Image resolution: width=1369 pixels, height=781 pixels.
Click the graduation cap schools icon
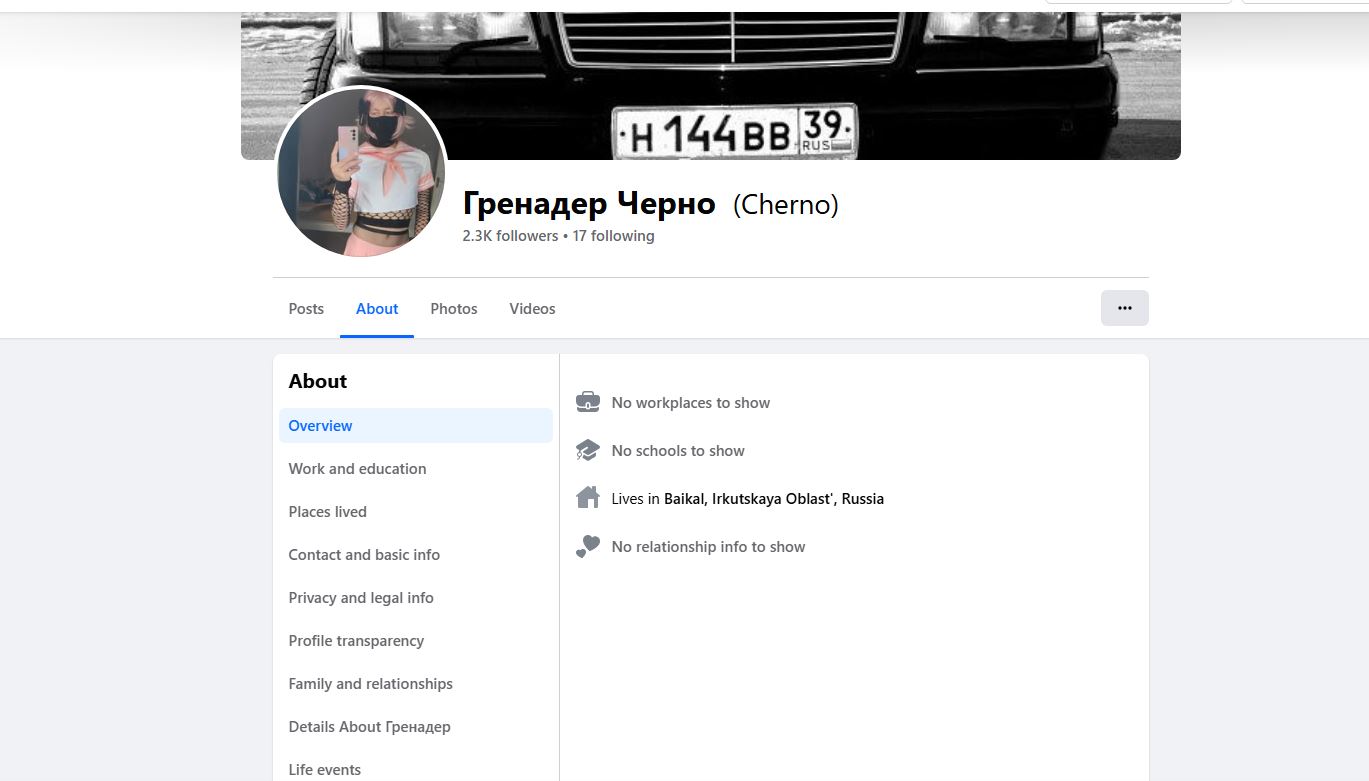(588, 451)
